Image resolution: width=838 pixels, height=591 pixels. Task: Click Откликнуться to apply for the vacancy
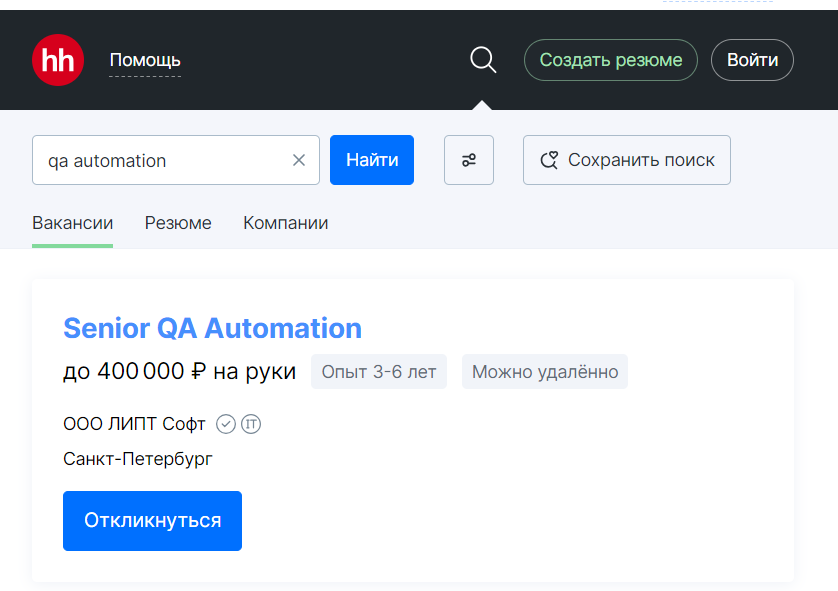tap(152, 520)
